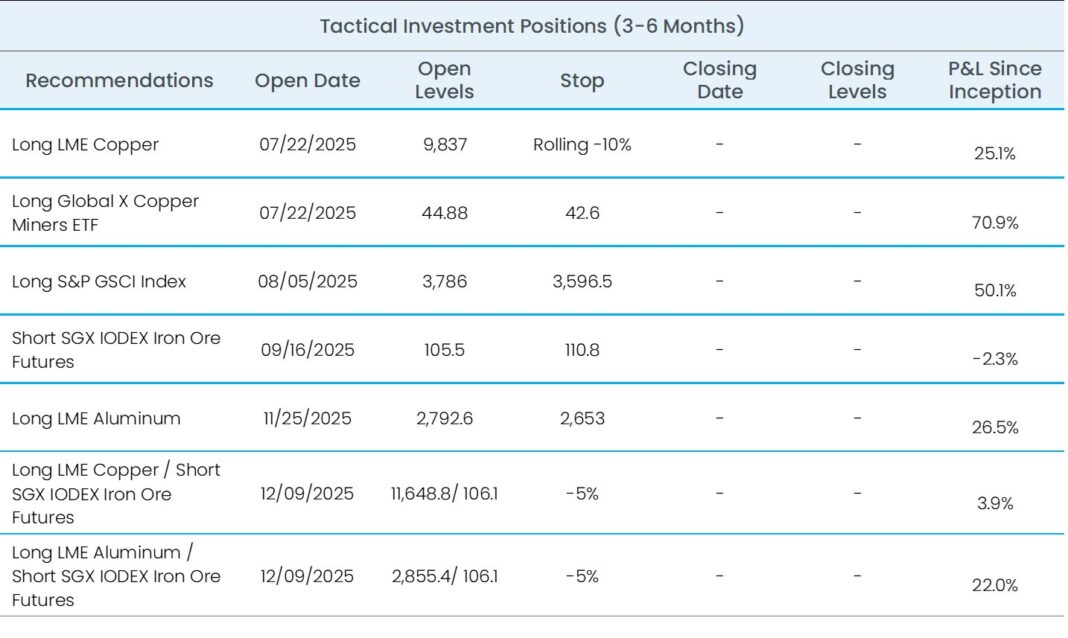The width and height of the screenshot is (1068, 638).
Task: Click the Long LME Aluminum row label
Action: pyautogui.click(x=97, y=418)
